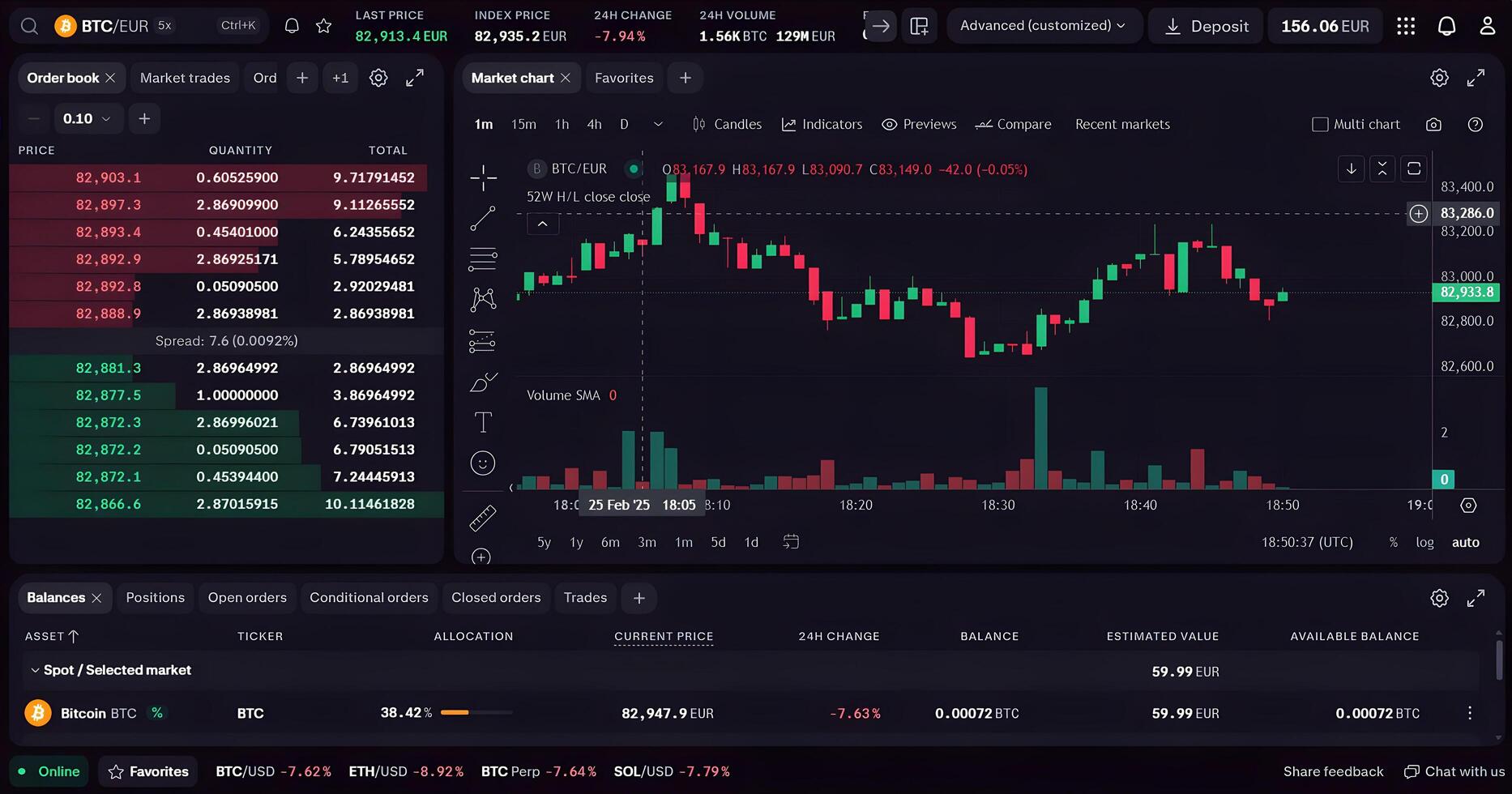This screenshot has width=1512, height=794.
Task: Toggle the green market status dot by BTC/EUR
Action: [x=634, y=169]
